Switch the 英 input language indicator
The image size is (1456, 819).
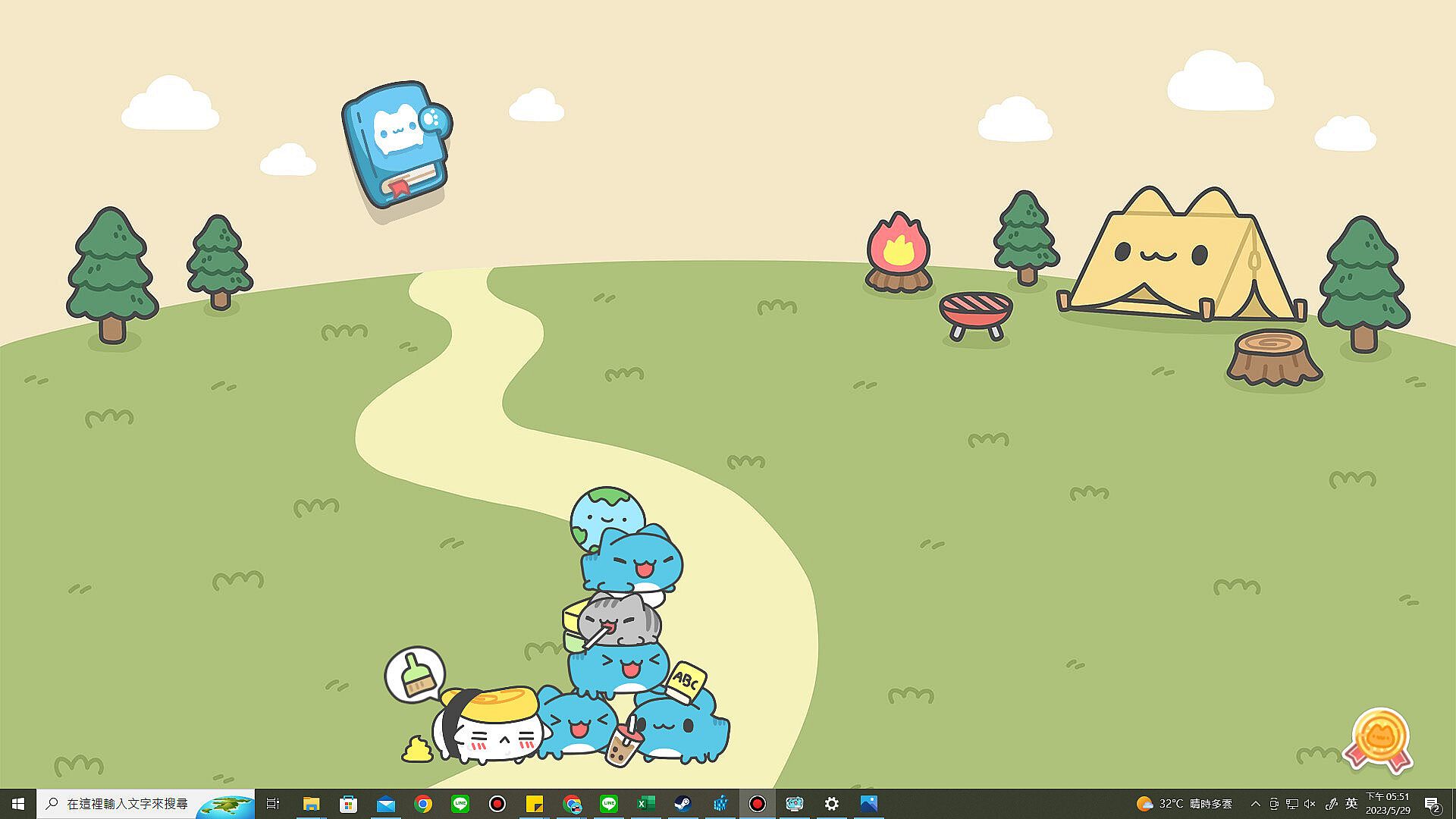click(x=1351, y=804)
